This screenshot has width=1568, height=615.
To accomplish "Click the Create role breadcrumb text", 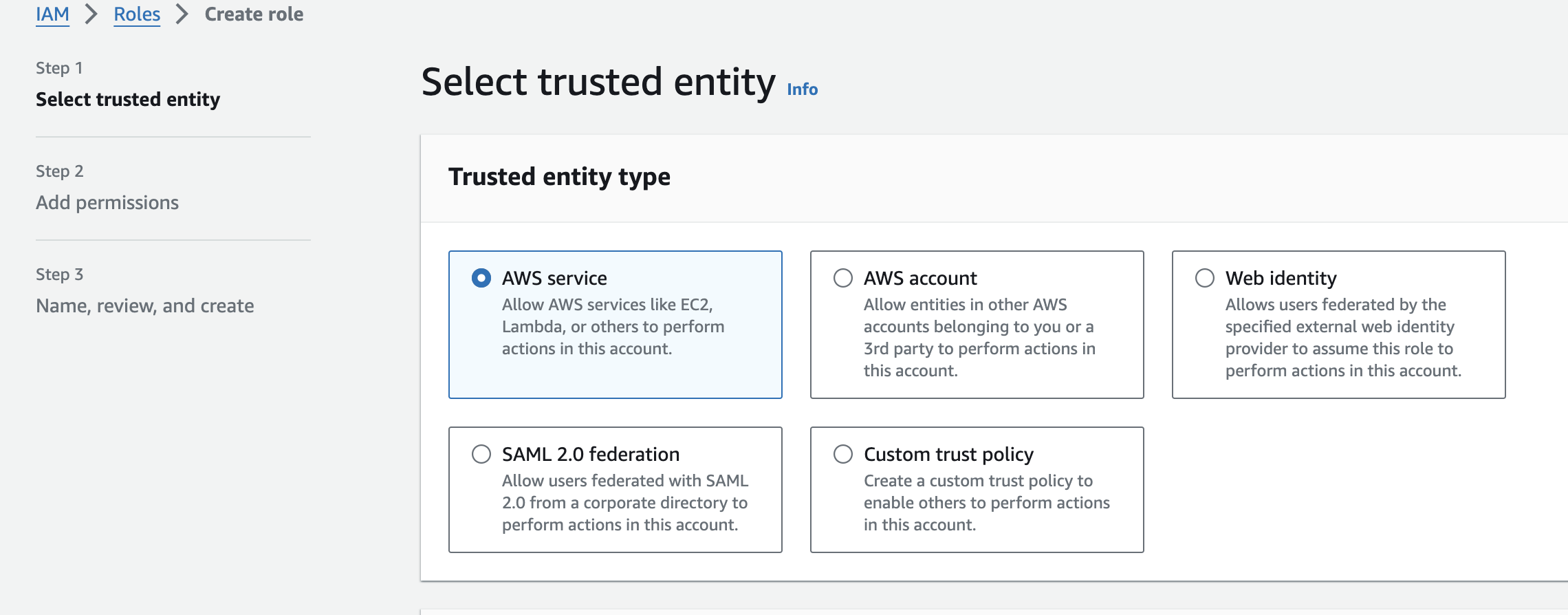I will click(x=254, y=14).
